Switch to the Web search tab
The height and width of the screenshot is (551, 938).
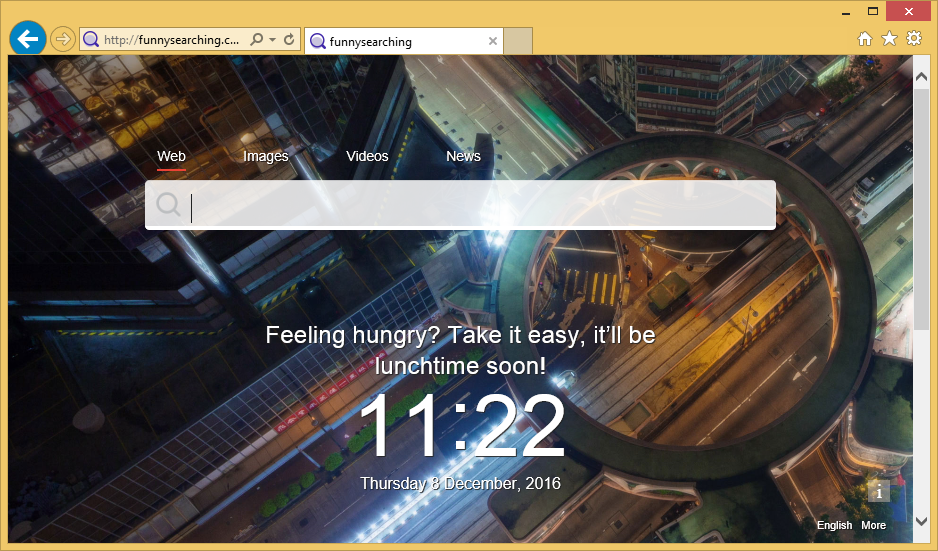click(x=171, y=157)
